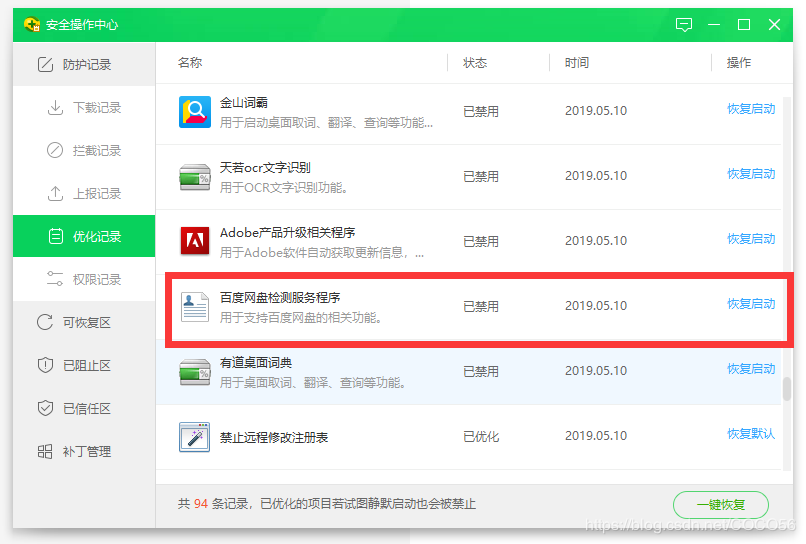Switch to 拦截记录 tab

[x=84, y=150]
